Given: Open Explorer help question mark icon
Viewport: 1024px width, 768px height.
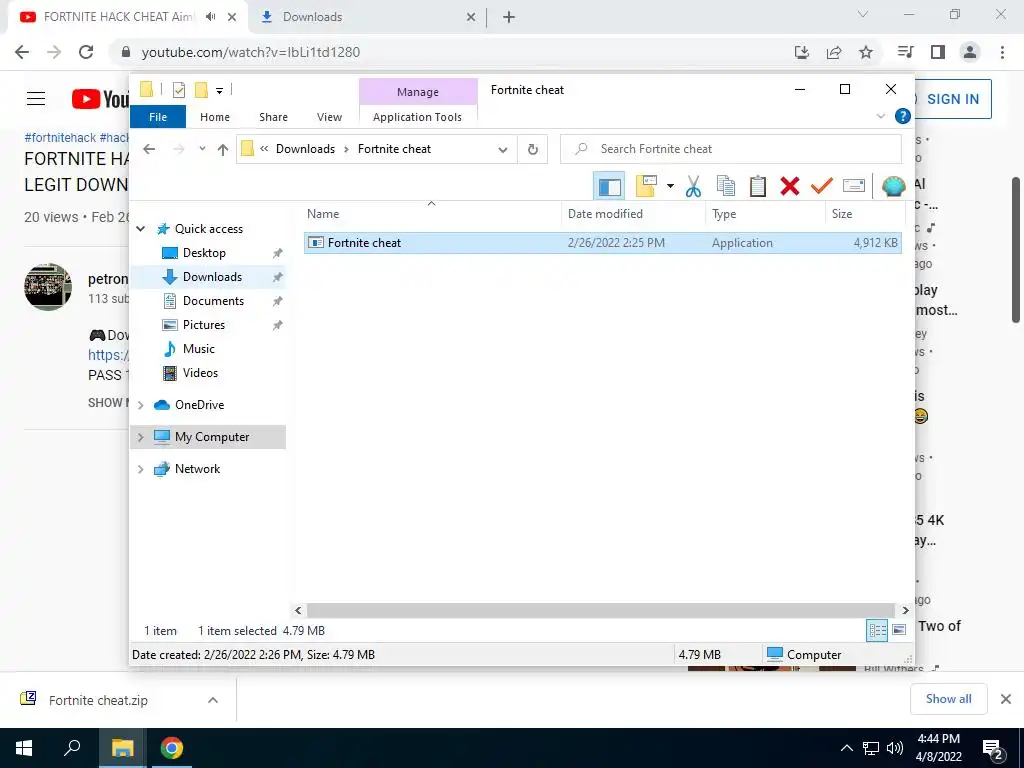Looking at the screenshot, I should pyautogui.click(x=903, y=116).
